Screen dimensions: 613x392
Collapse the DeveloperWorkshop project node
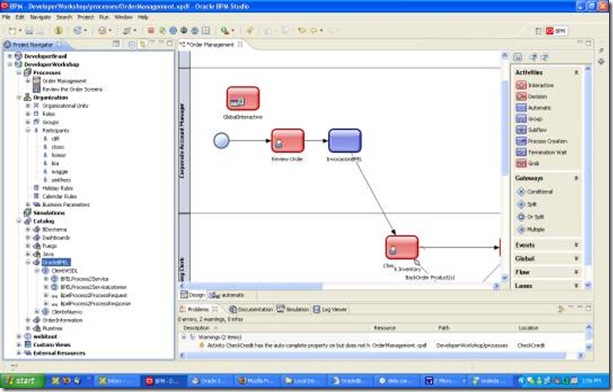[x=10, y=64]
